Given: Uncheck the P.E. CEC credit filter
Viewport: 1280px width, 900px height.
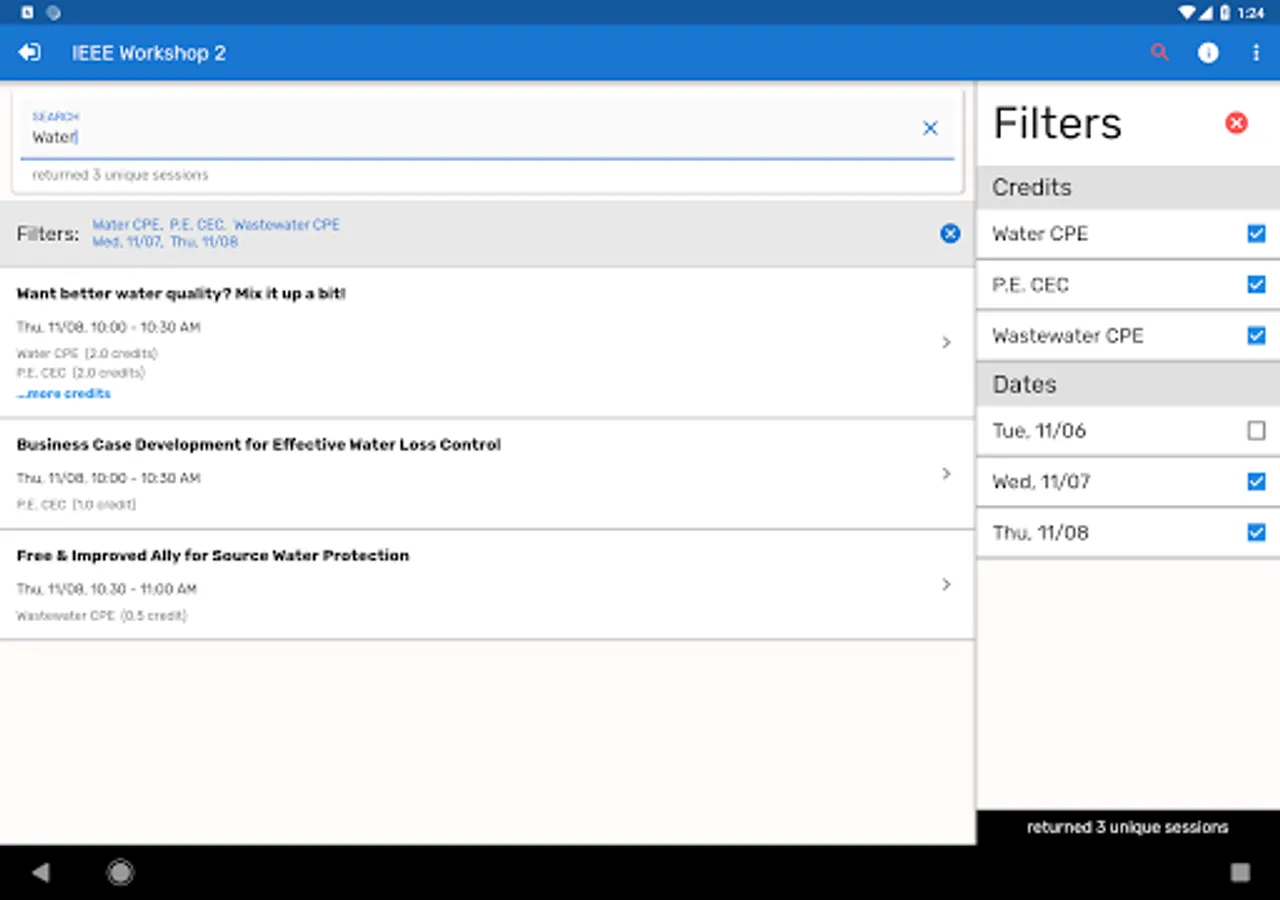Looking at the screenshot, I should (x=1256, y=285).
